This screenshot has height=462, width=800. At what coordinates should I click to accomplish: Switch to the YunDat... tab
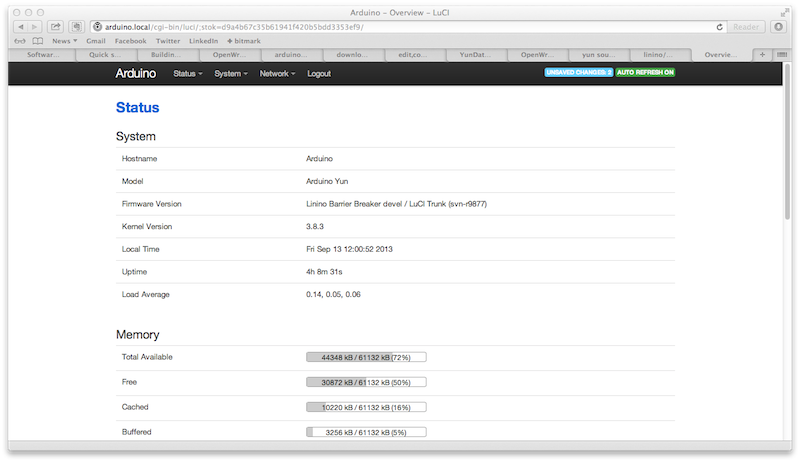click(x=476, y=55)
